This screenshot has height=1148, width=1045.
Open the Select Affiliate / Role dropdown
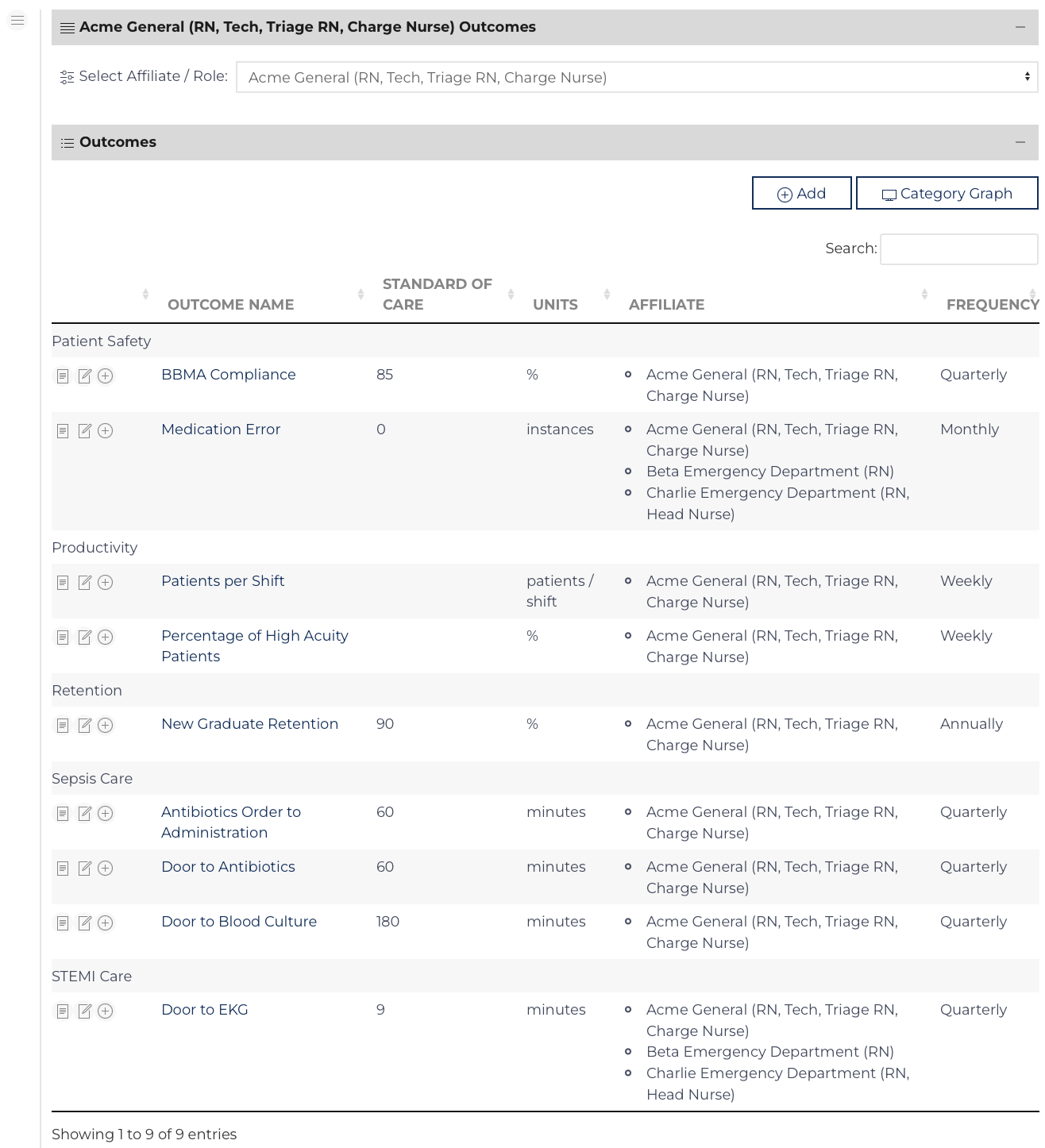coord(637,77)
